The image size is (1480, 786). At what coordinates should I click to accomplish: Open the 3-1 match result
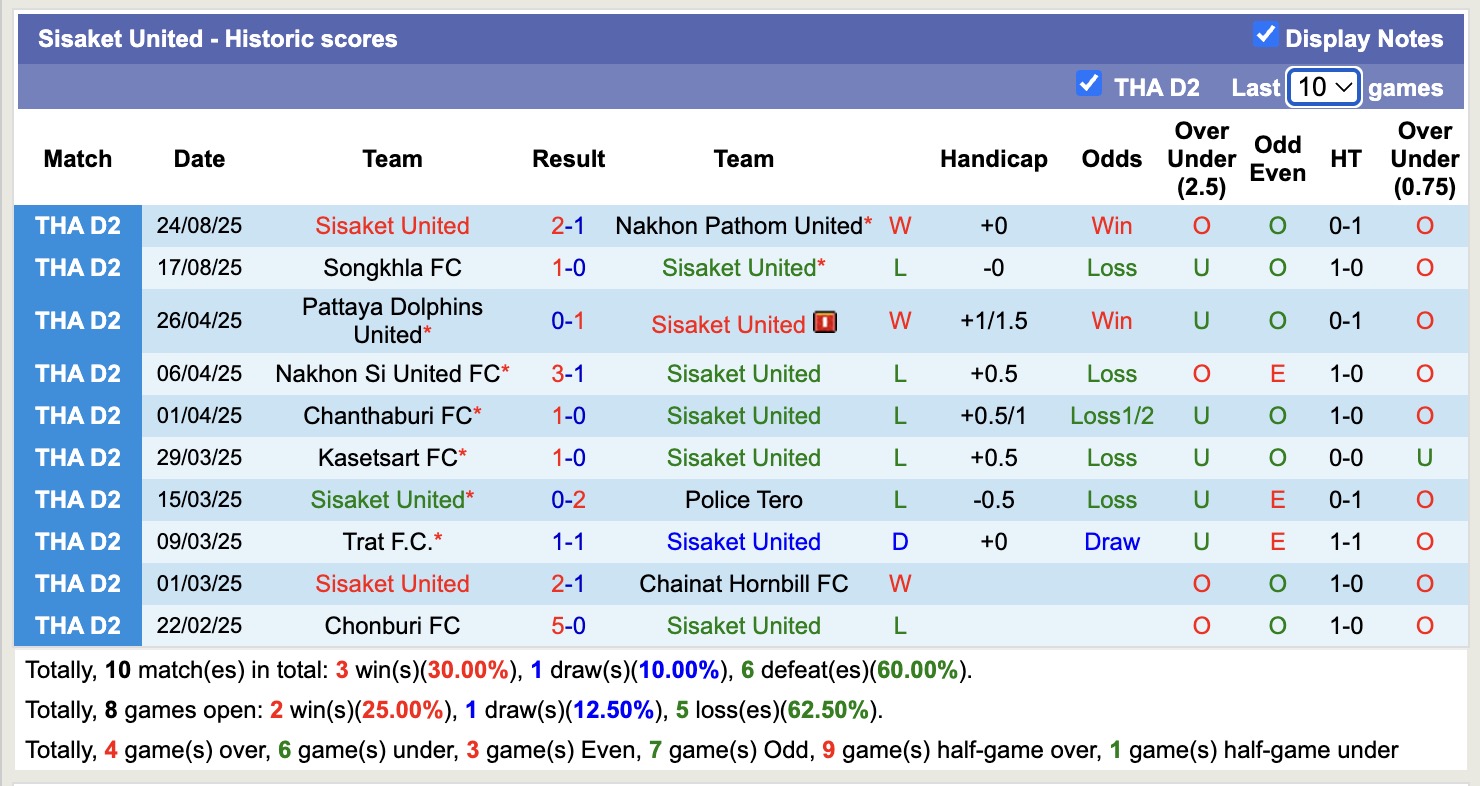coord(568,374)
